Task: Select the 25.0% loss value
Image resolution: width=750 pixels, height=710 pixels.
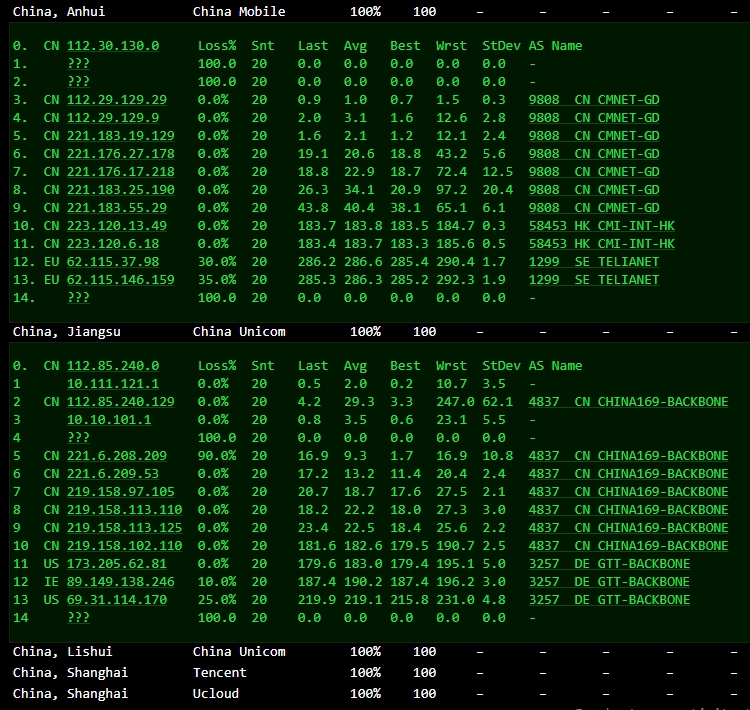Action: pyautogui.click(x=217, y=600)
